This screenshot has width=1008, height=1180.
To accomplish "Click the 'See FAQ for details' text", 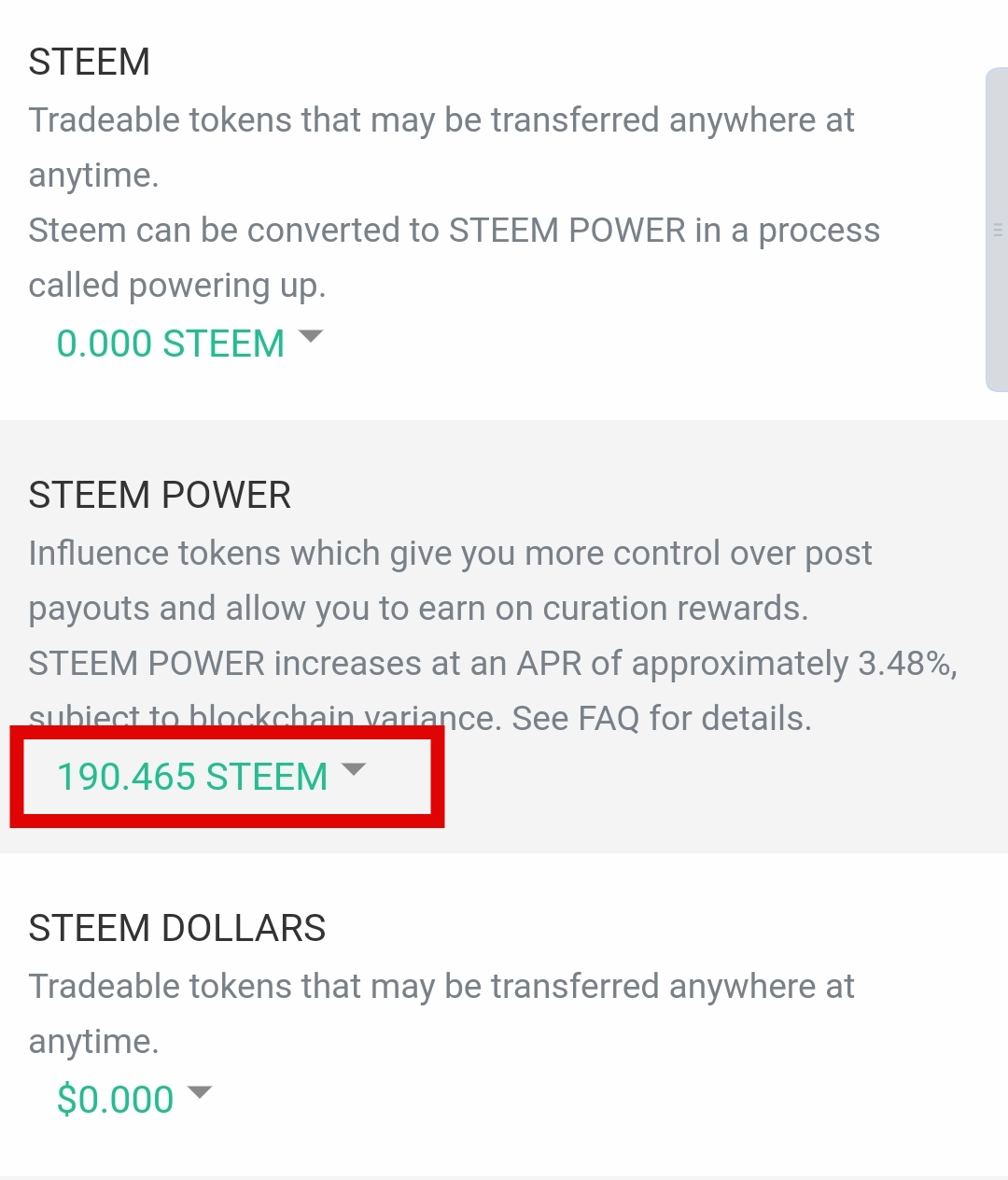I will click(661, 719).
